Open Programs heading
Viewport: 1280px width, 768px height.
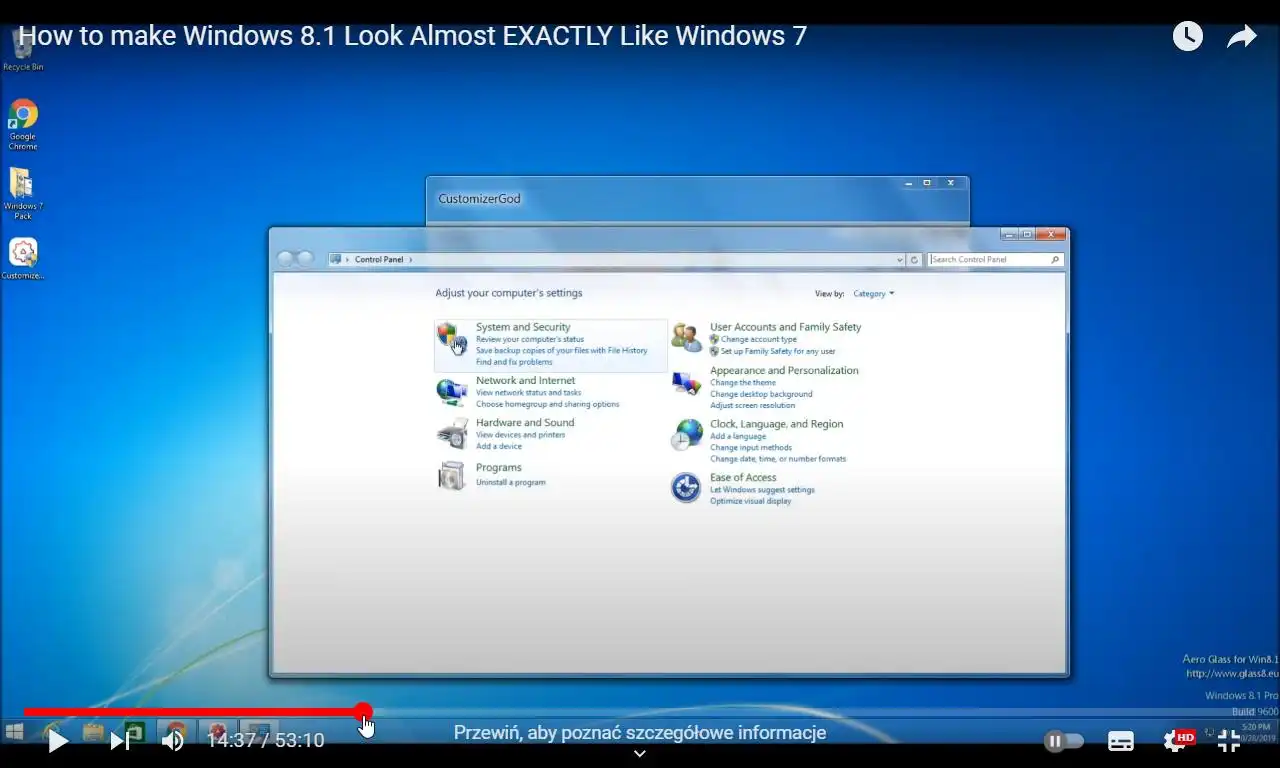499,468
